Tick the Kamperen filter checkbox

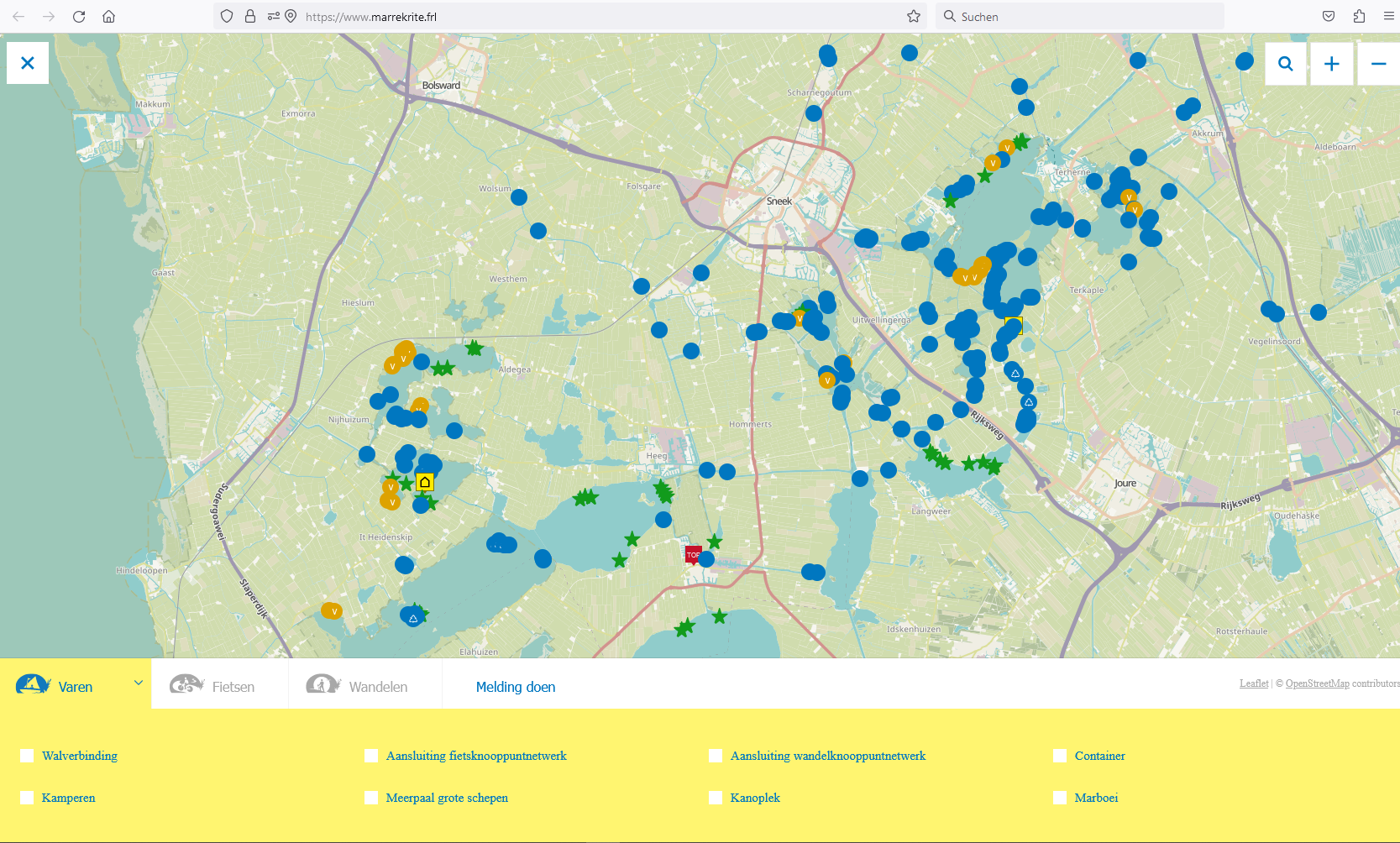[x=27, y=798]
